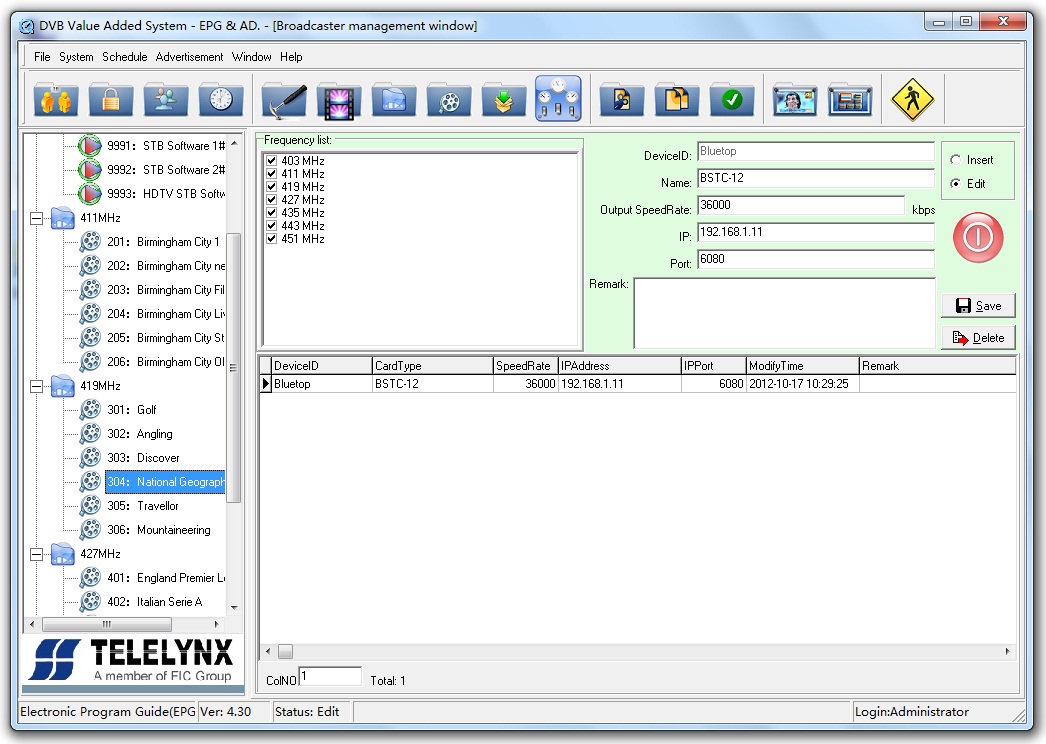Click the tree's scroll-down arrow
Screen dimensions: 1046x744
click(x=233, y=607)
